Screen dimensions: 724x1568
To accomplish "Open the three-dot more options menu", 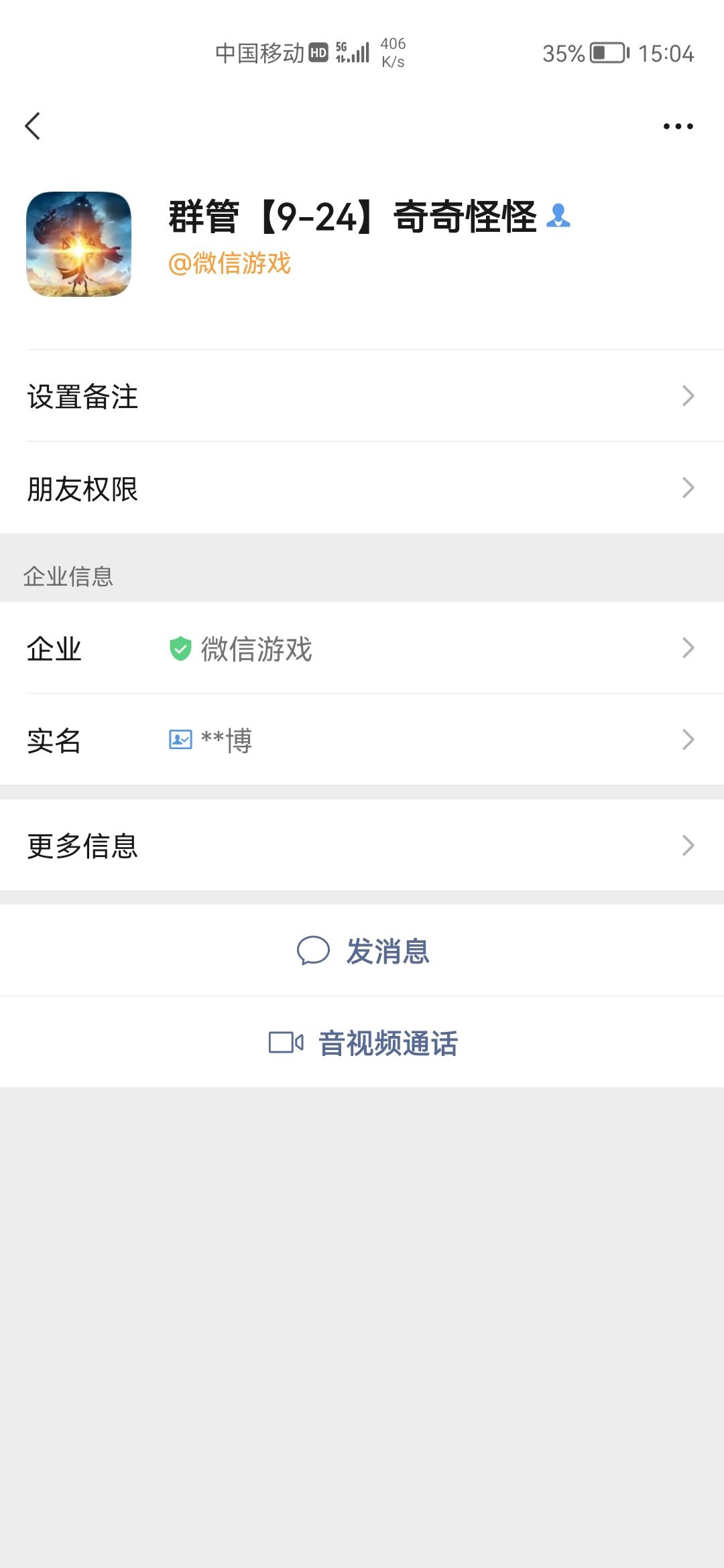I will point(678,126).
